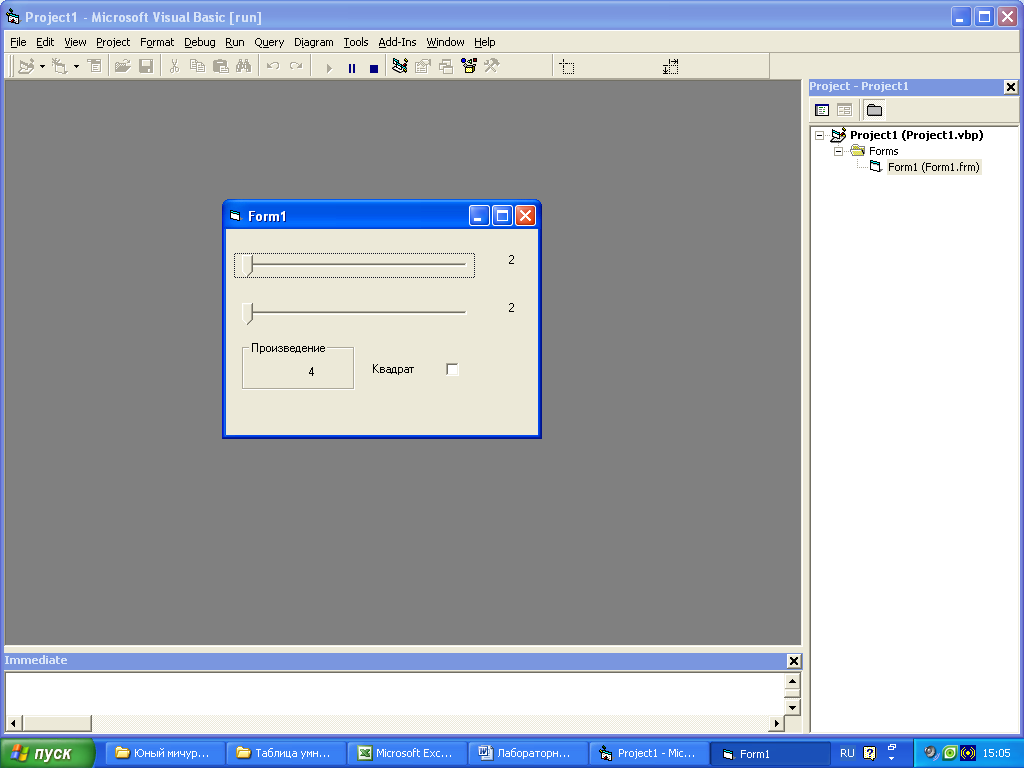Collapse the Project1 (Project1.vbp) tree node
This screenshot has height=768, width=1024.
(820, 135)
